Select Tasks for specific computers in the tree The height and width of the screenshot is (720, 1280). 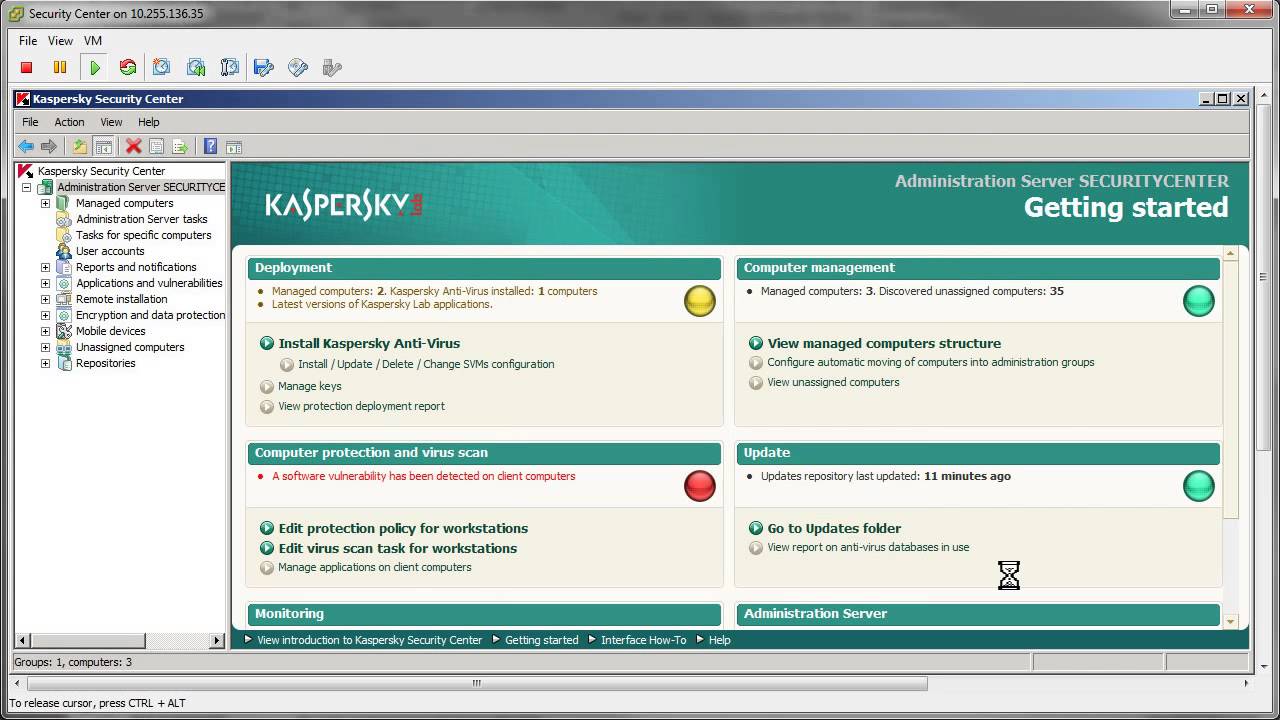coord(144,235)
